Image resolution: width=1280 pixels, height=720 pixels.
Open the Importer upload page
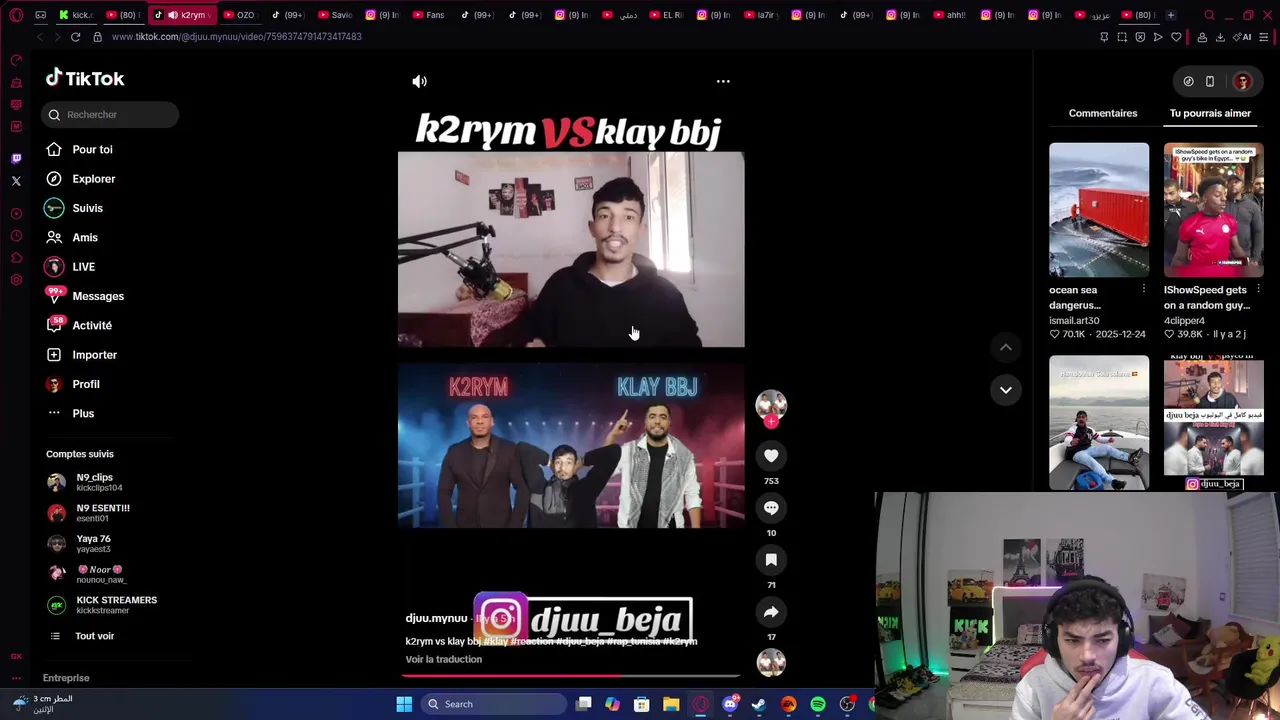[x=94, y=355]
